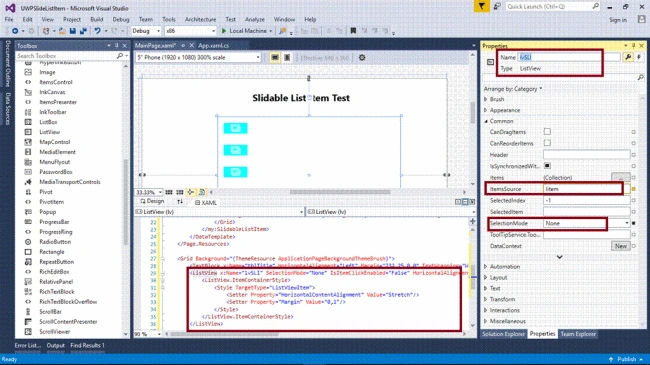
Task: Click the Save All toolbar icon
Action: [83, 31]
